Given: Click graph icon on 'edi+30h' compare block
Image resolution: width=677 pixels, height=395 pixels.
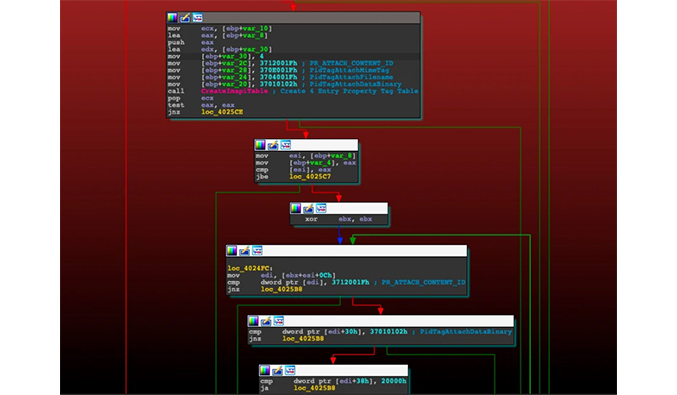Looking at the screenshot, I should tap(279, 321).
